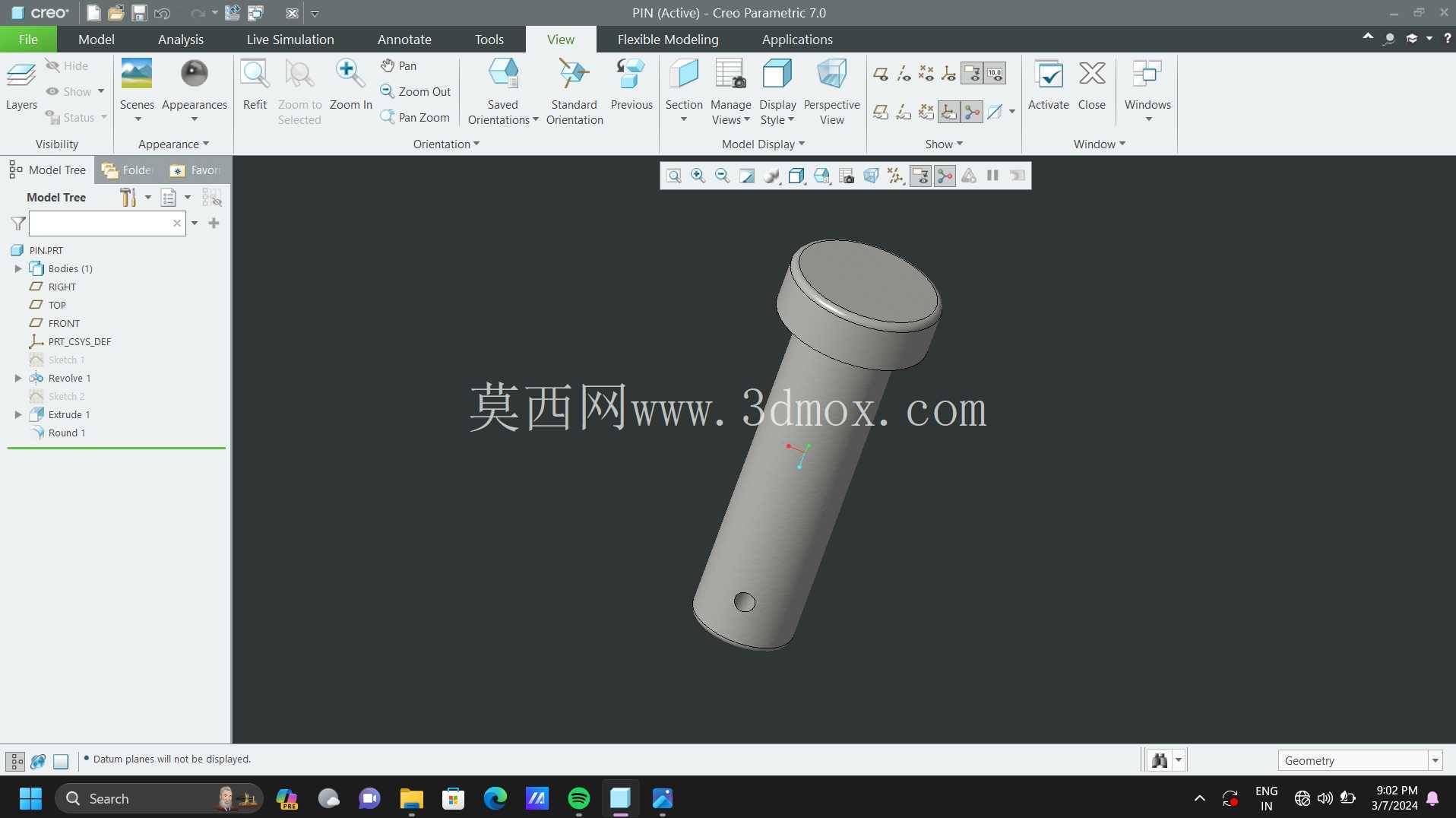Click the ribbon Close window button
1456x818 pixels.
point(1092,85)
